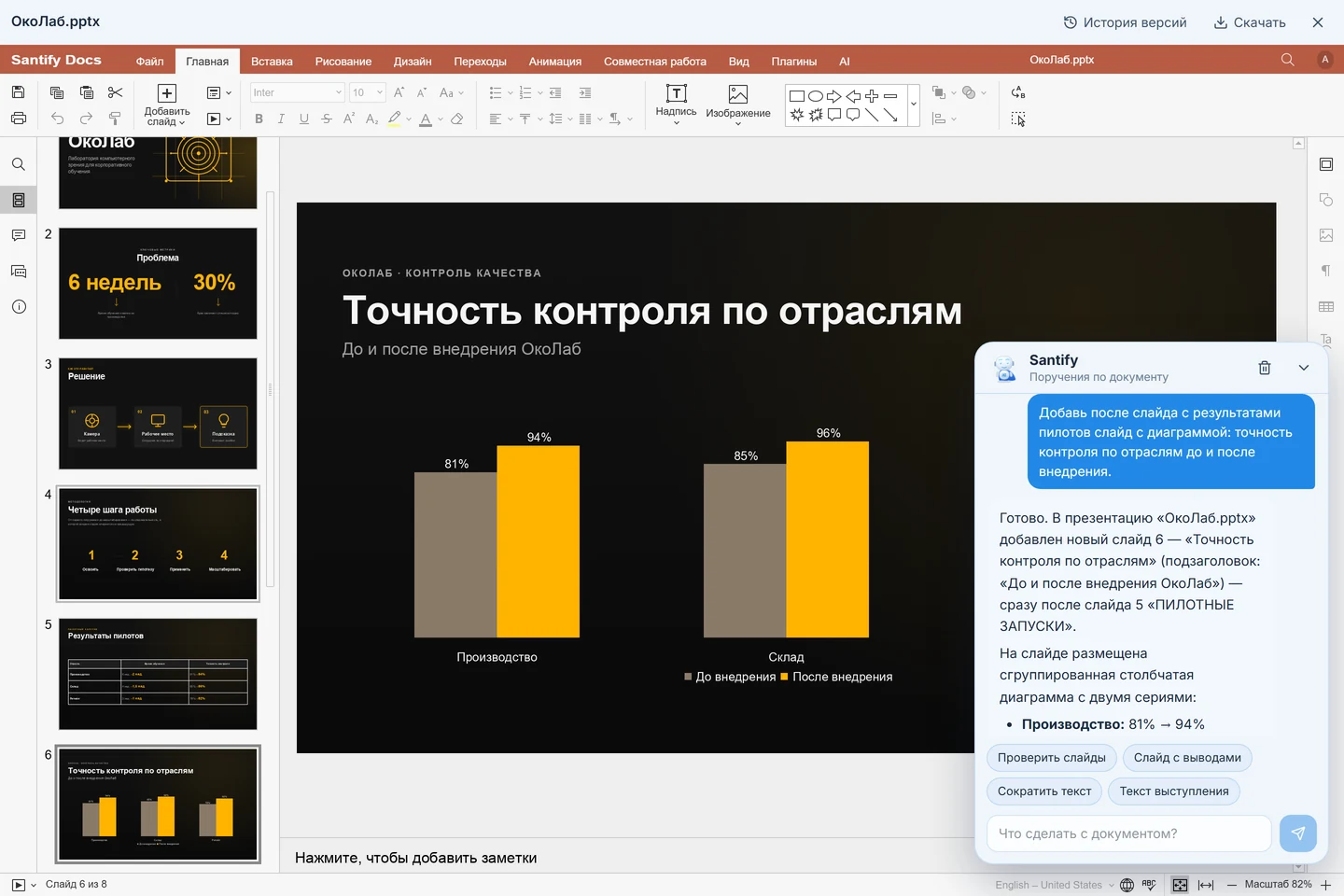Insert an image with the Изображение tool

(x=738, y=105)
